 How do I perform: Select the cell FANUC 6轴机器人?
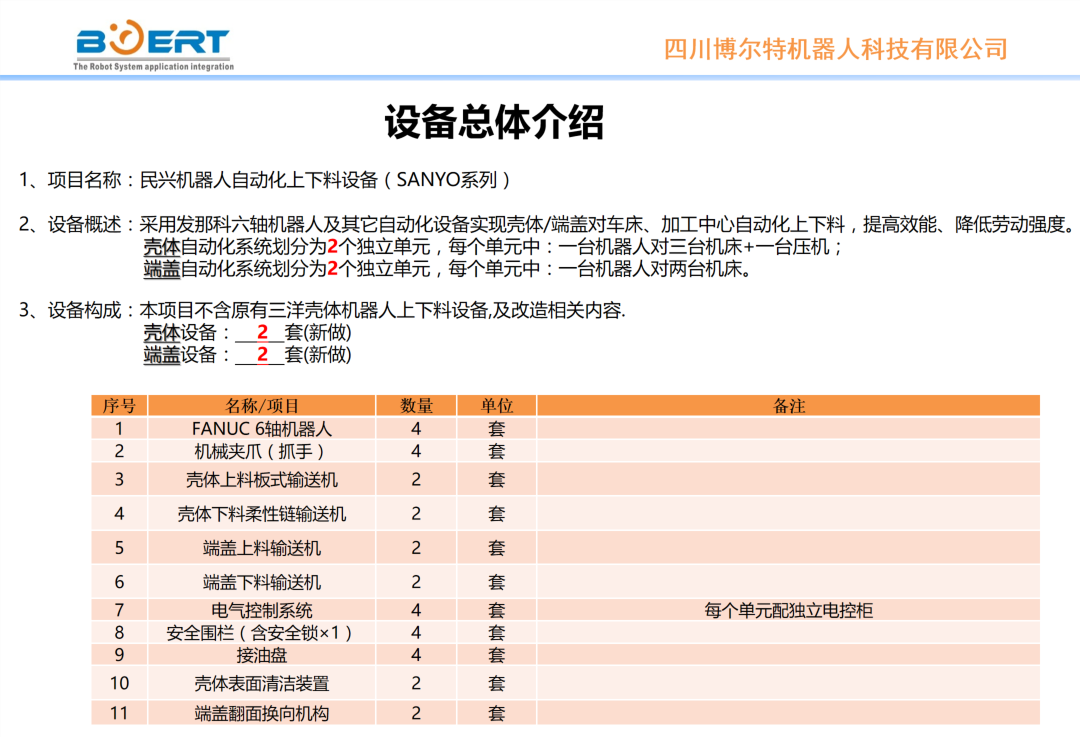tap(262, 428)
